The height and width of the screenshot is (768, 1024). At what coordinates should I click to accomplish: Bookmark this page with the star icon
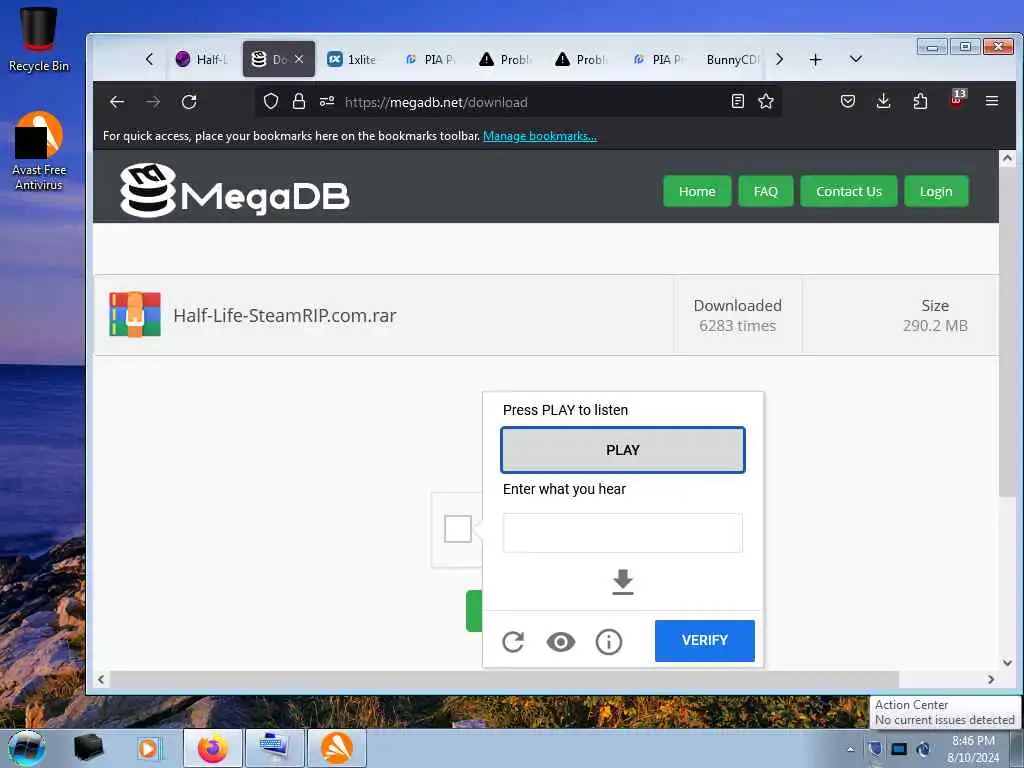click(766, 101)
